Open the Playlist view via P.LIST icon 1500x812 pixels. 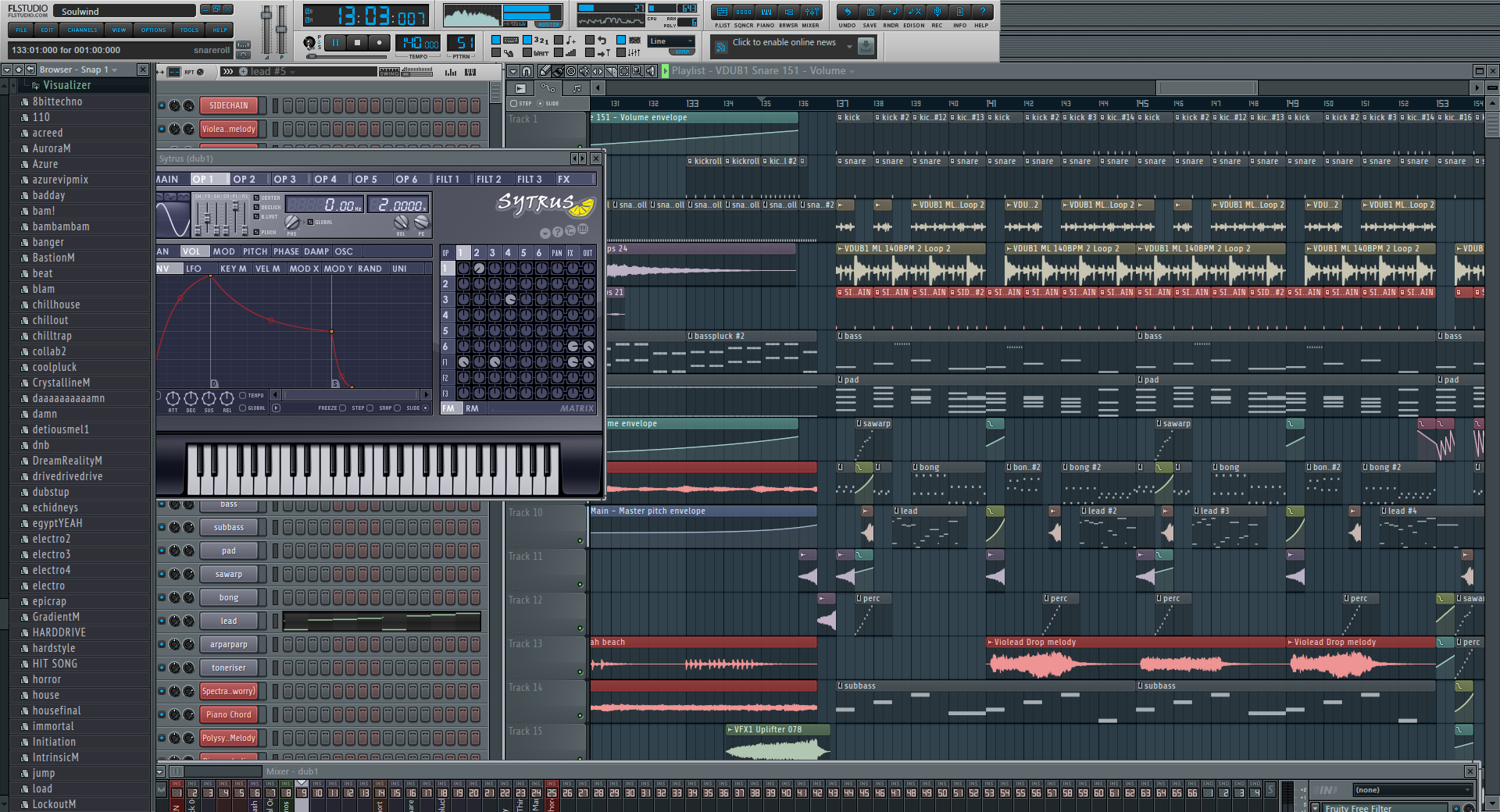point(722,12)
